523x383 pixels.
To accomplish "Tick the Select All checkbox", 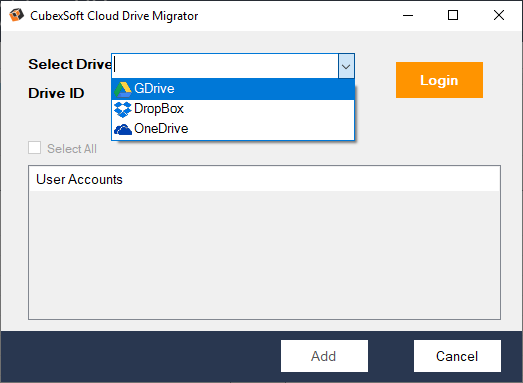I will (35, 148).
